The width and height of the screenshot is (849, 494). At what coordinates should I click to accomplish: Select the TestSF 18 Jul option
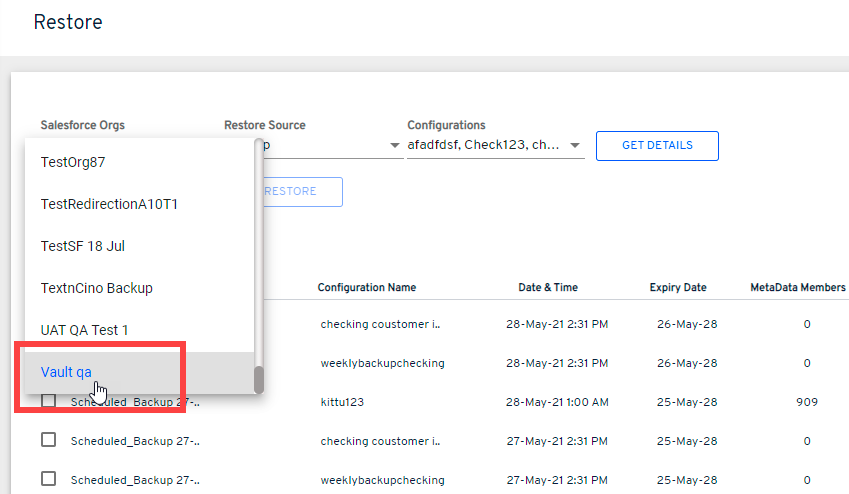click(82, 246)
